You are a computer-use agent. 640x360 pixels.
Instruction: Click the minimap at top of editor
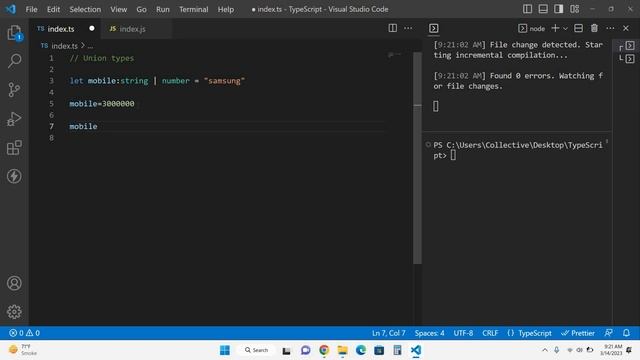coord(395,54)
